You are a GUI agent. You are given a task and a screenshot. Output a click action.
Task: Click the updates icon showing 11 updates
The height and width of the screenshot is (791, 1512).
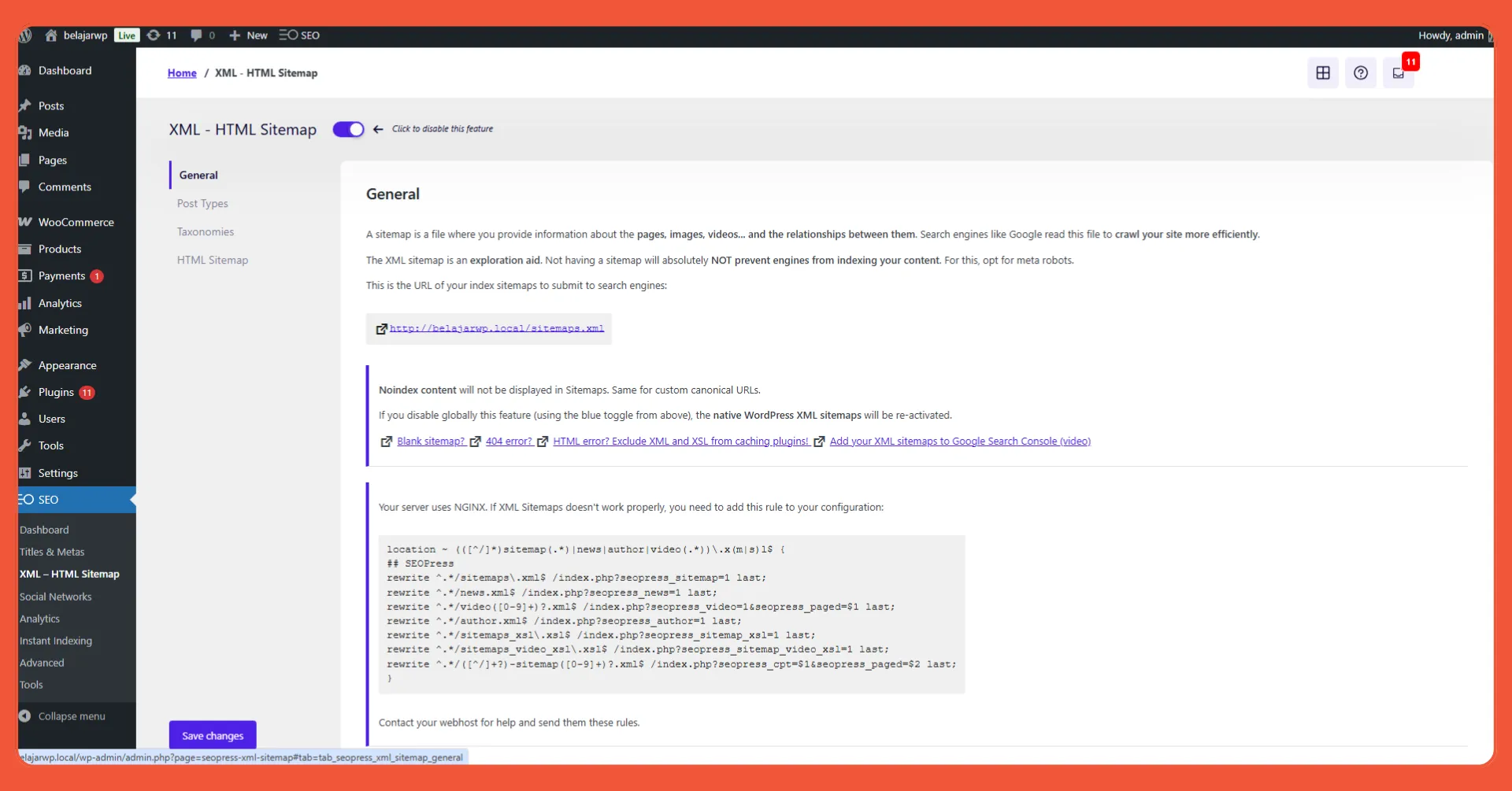[162, 35]
